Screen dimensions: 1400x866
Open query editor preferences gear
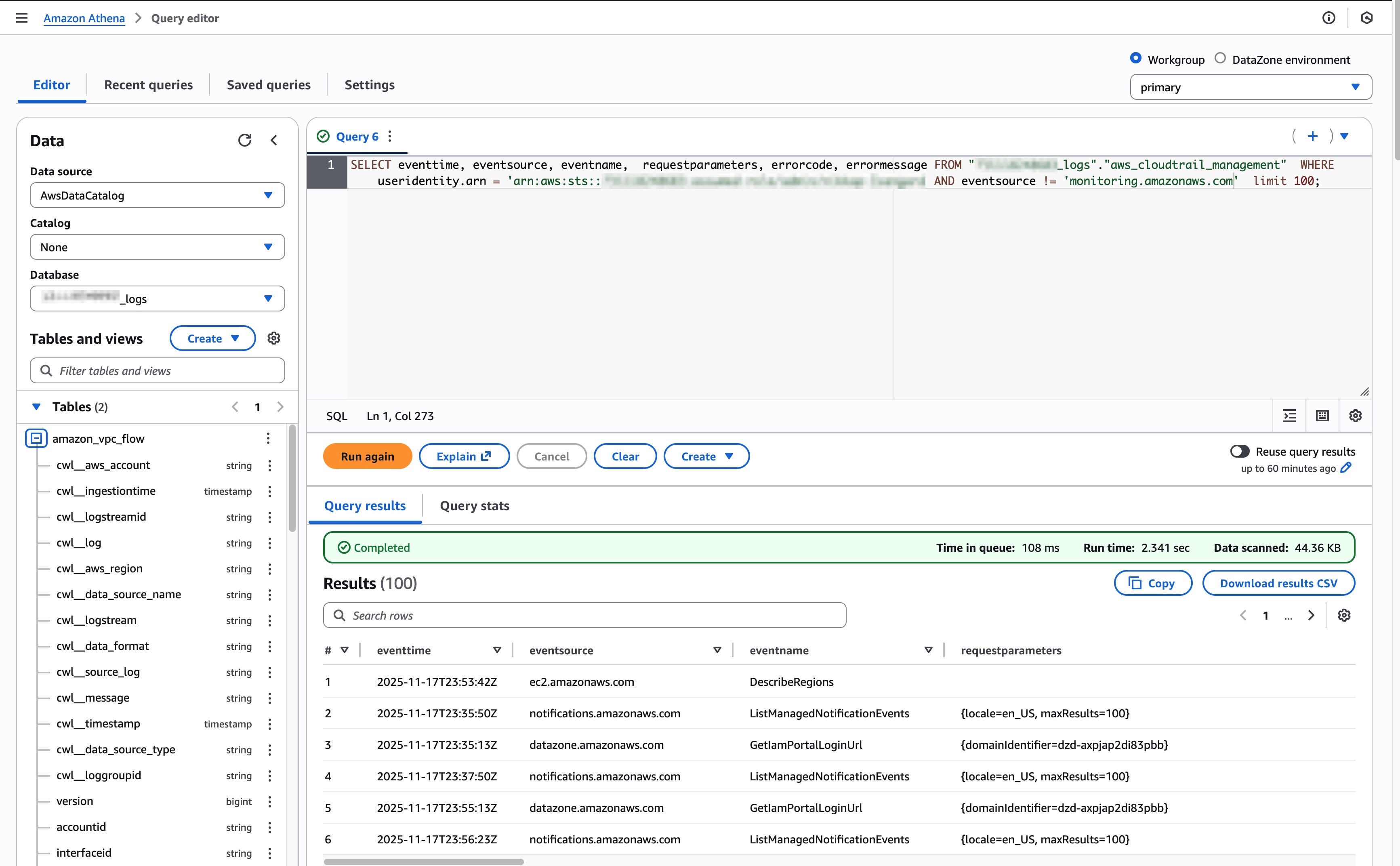click(1355, 416)
